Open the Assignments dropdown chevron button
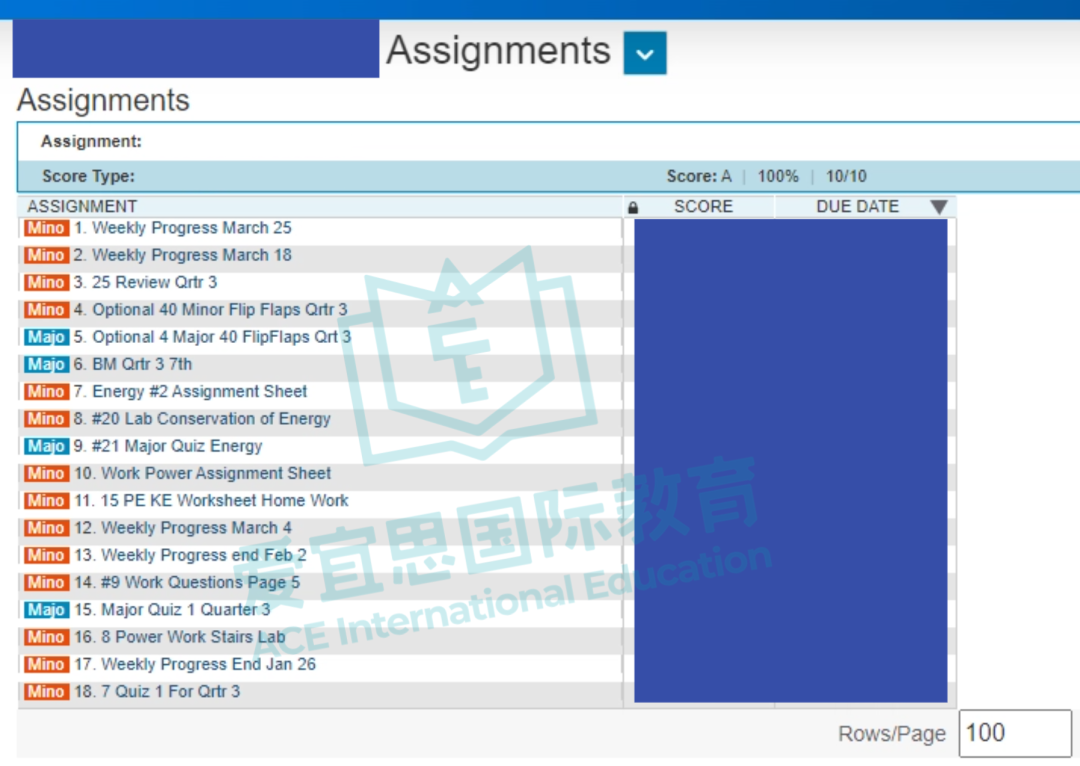This screenshot has height=766, width=1080. coord(645,53)
